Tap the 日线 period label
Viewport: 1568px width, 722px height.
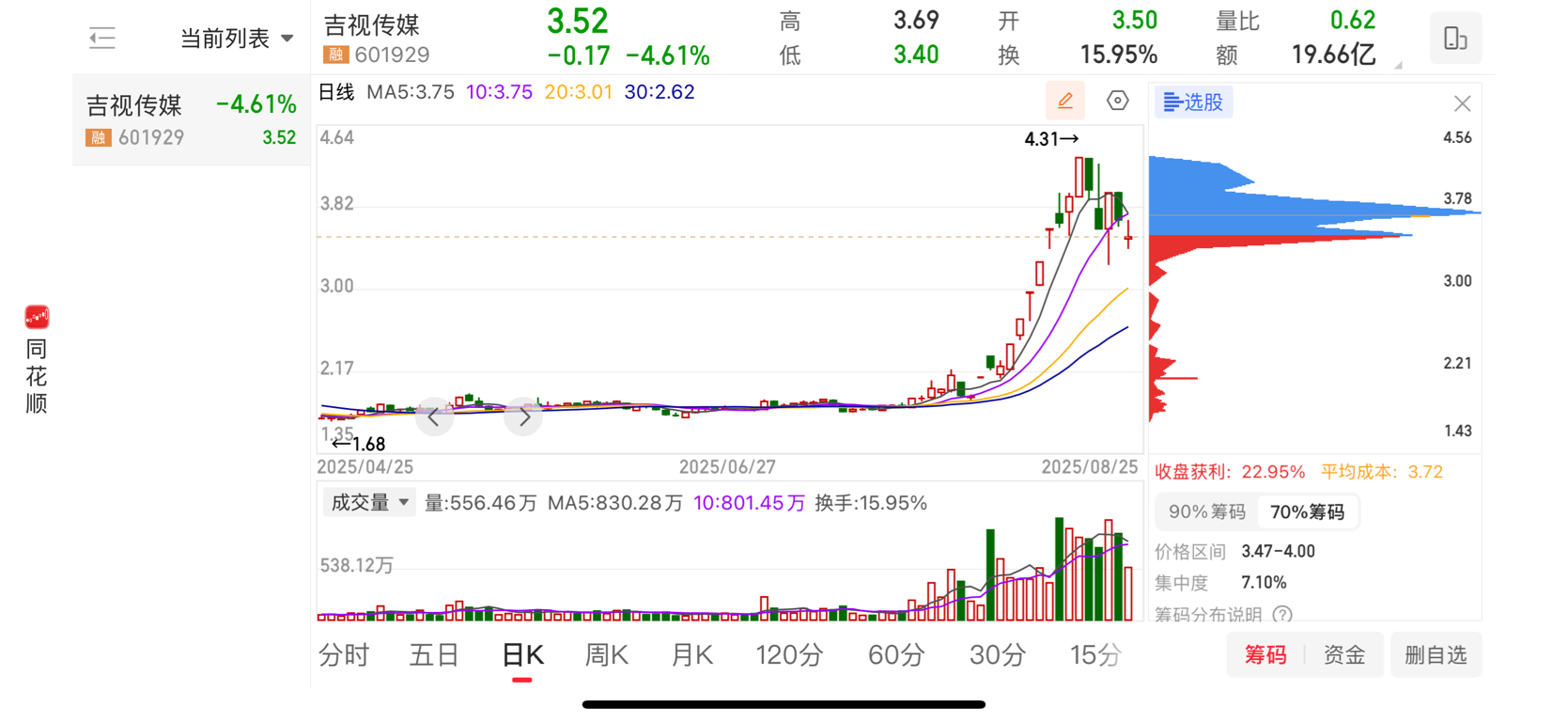coord(336,92)
